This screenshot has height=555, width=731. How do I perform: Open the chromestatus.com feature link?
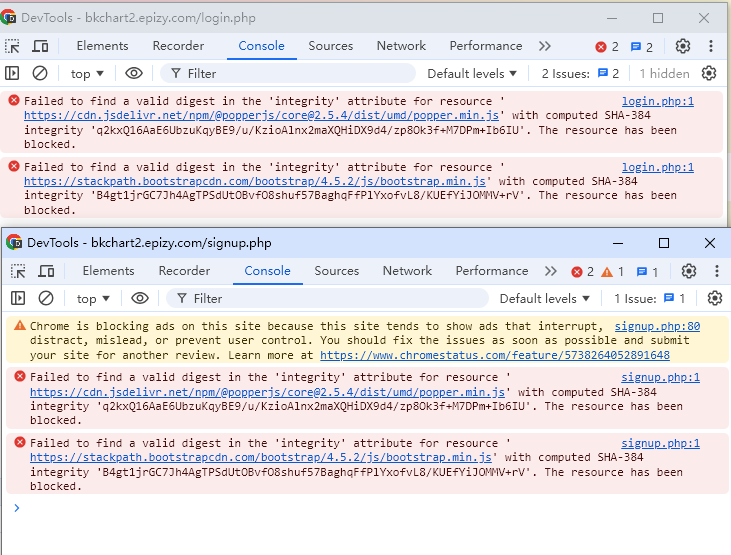pyautogui.click(x=494, y=354)
